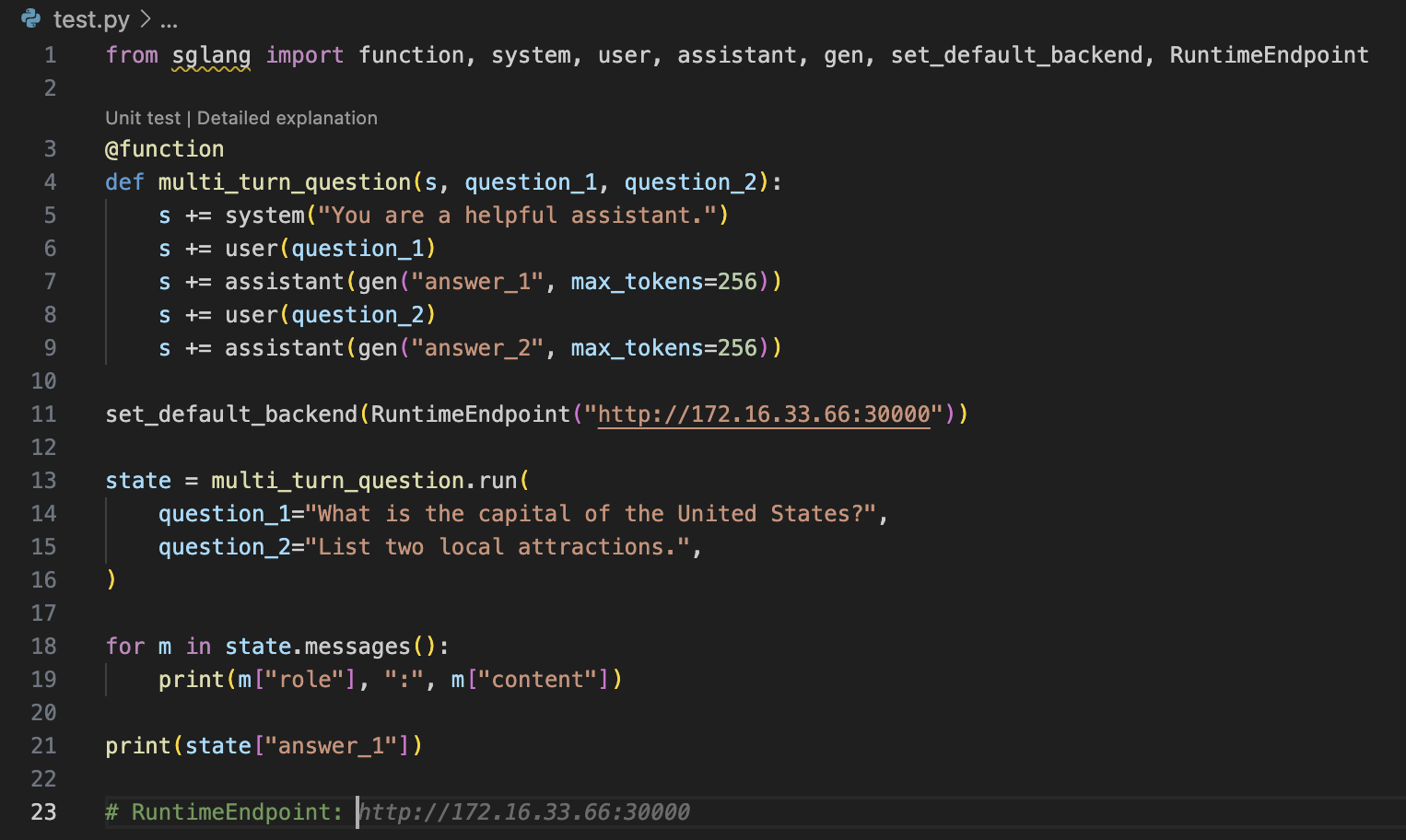Click line number 13 in the gutter
Screen dimensions: 1406x840
[x=44, y=481]
